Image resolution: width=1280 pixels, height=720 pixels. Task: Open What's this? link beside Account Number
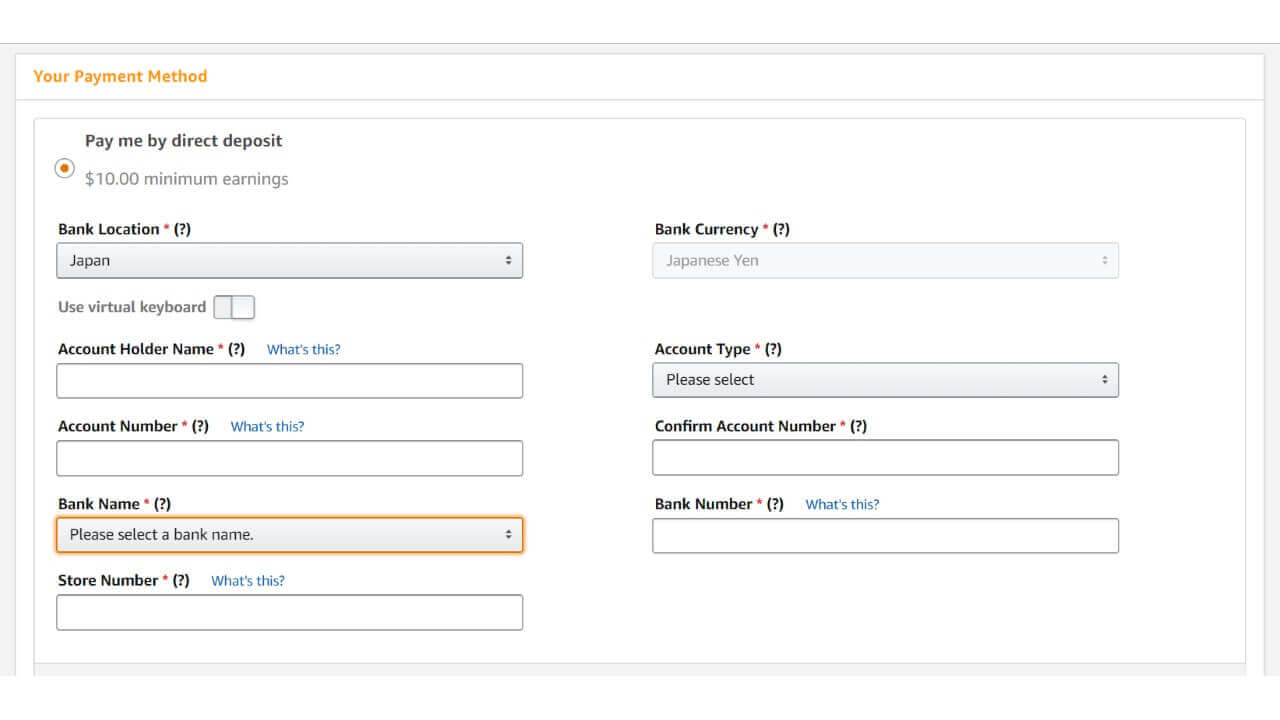tap(267, 427)
